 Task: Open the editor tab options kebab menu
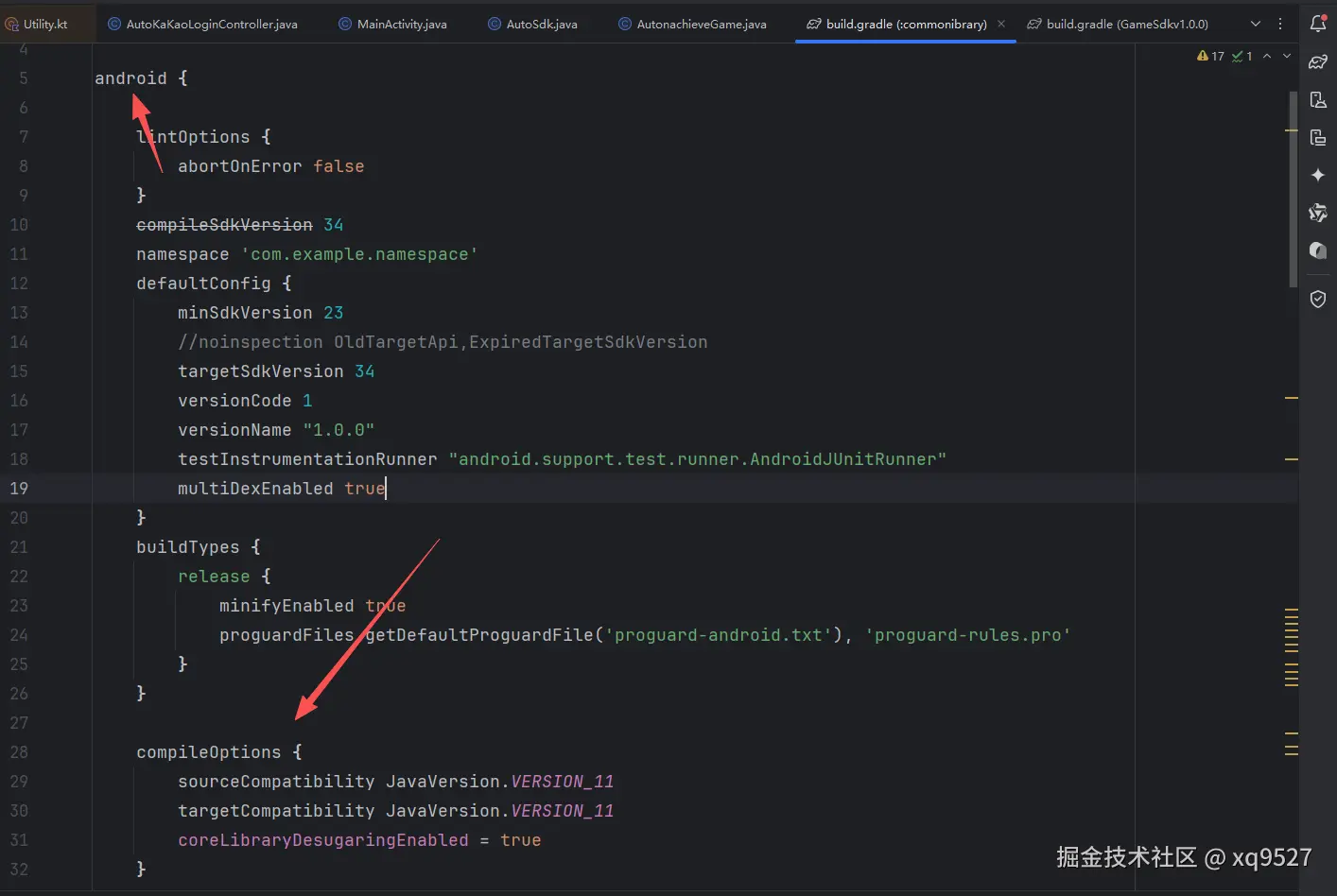coord(1280,24)
